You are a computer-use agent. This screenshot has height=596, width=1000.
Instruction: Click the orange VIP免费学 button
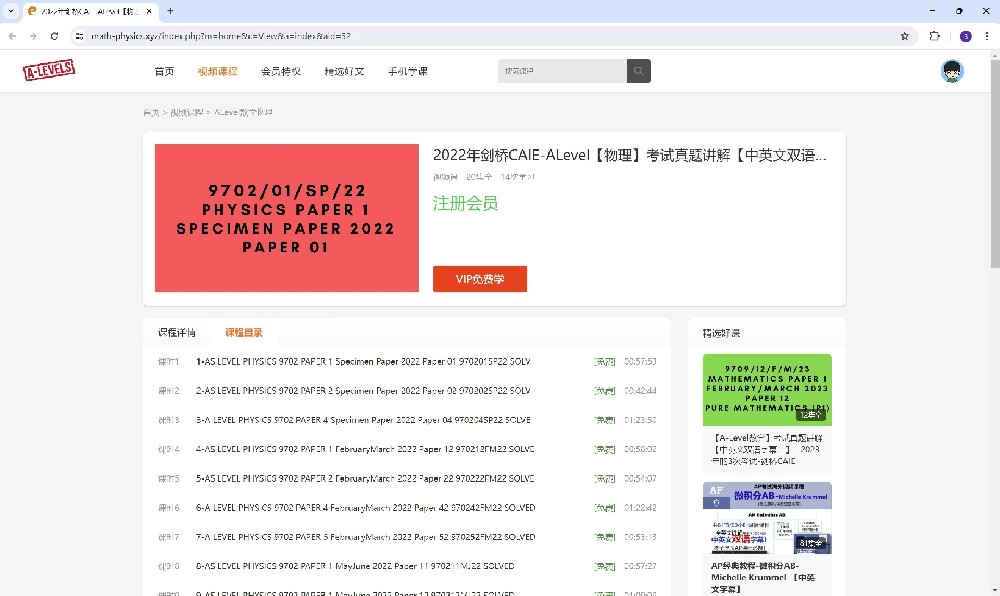(479, 279)
